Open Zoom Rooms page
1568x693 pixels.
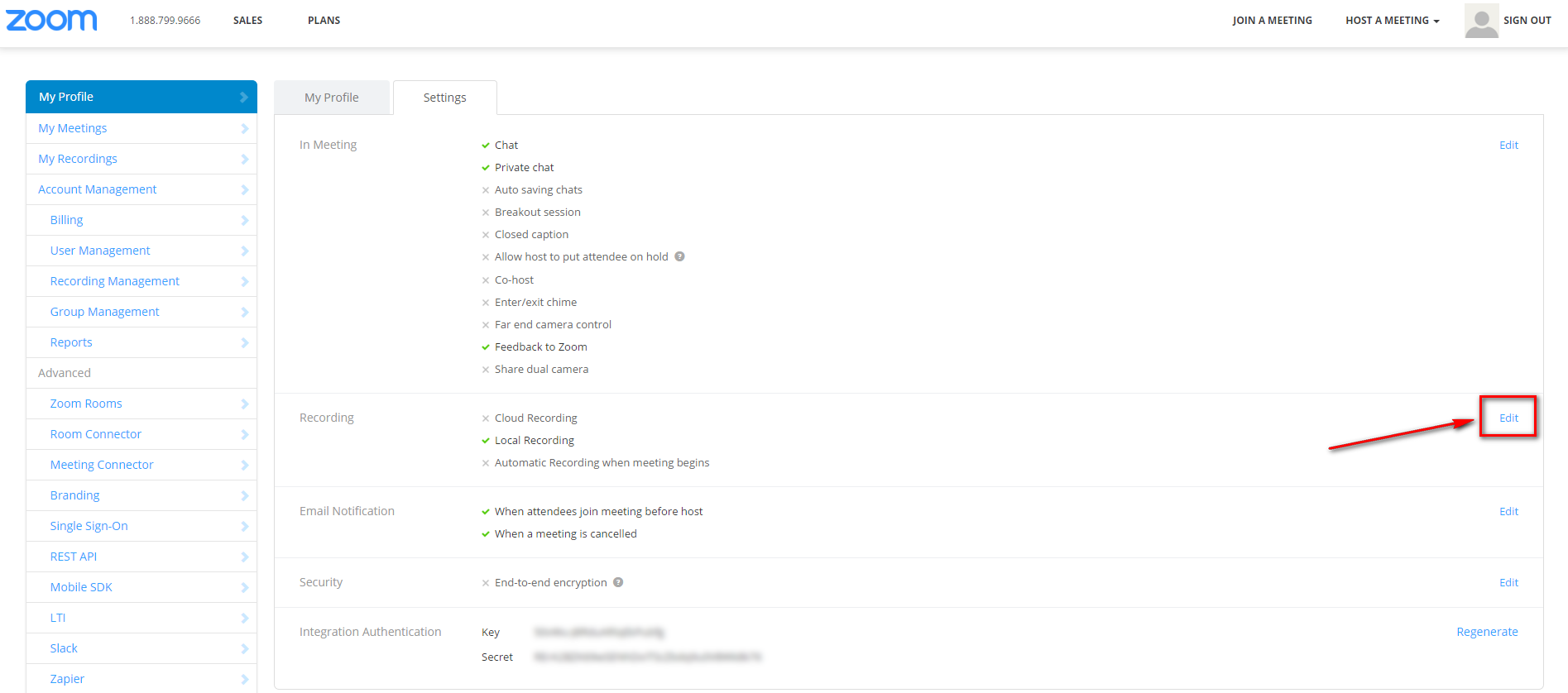click(x=141, y=404)
